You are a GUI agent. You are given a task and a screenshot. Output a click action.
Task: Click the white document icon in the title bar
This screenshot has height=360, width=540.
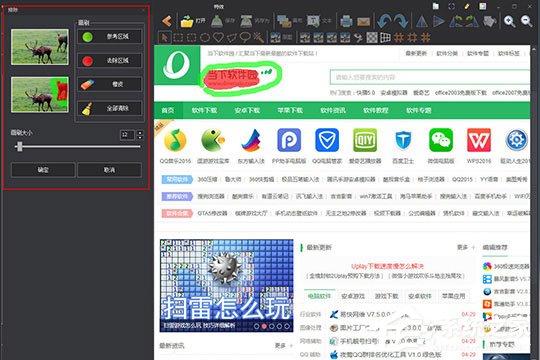[x=436, y=6]
